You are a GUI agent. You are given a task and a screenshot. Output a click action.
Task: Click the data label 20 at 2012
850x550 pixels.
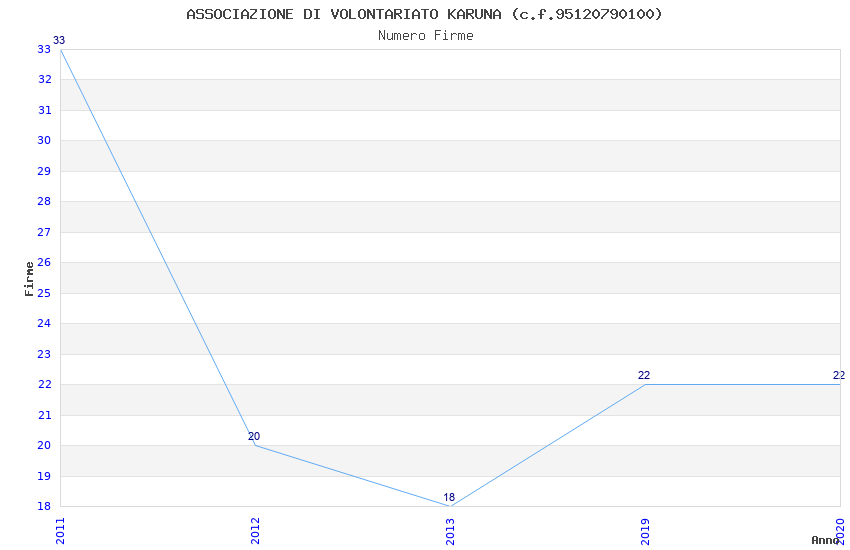click(254, 436)
